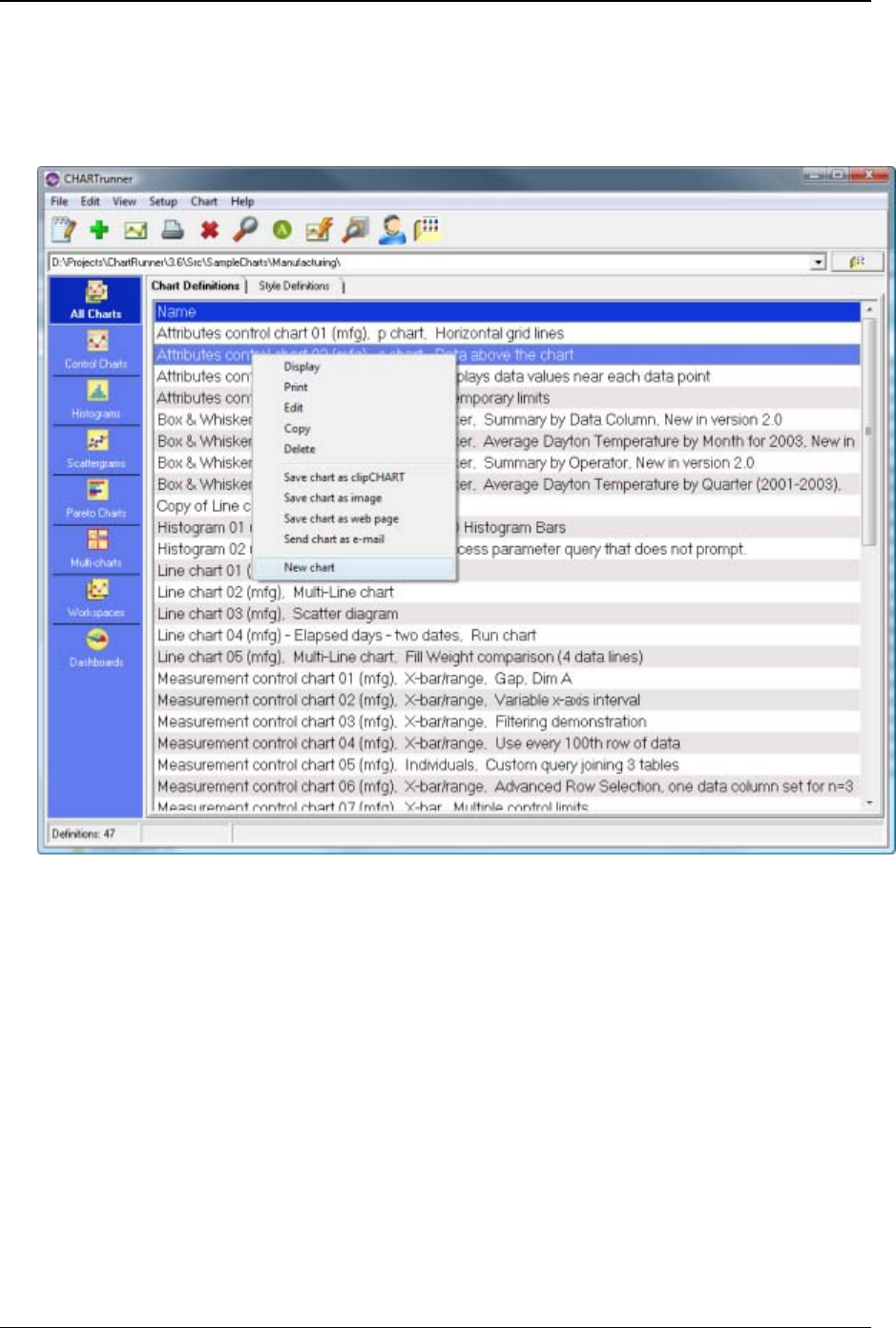Switch to the Style Definitions tab
This screenshot has width=896, height=1328.
295,285
